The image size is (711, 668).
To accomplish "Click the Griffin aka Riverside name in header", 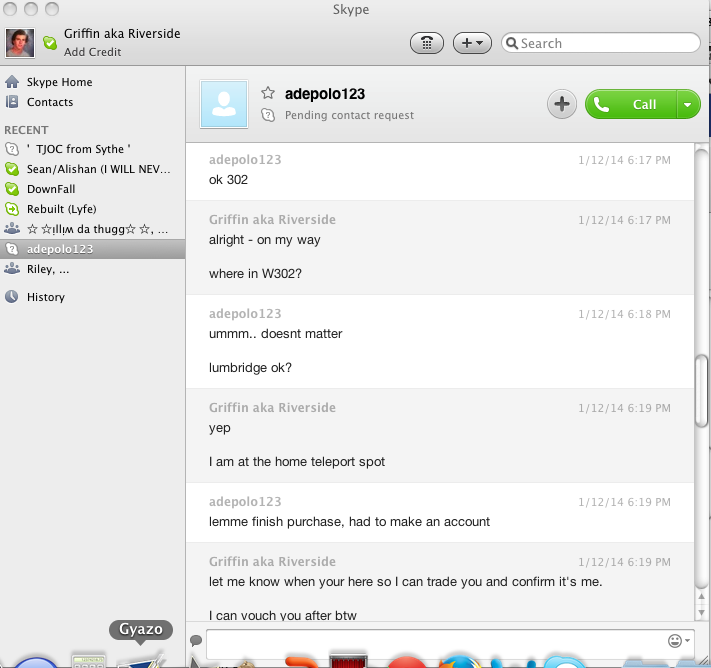I will pos(122,34).
